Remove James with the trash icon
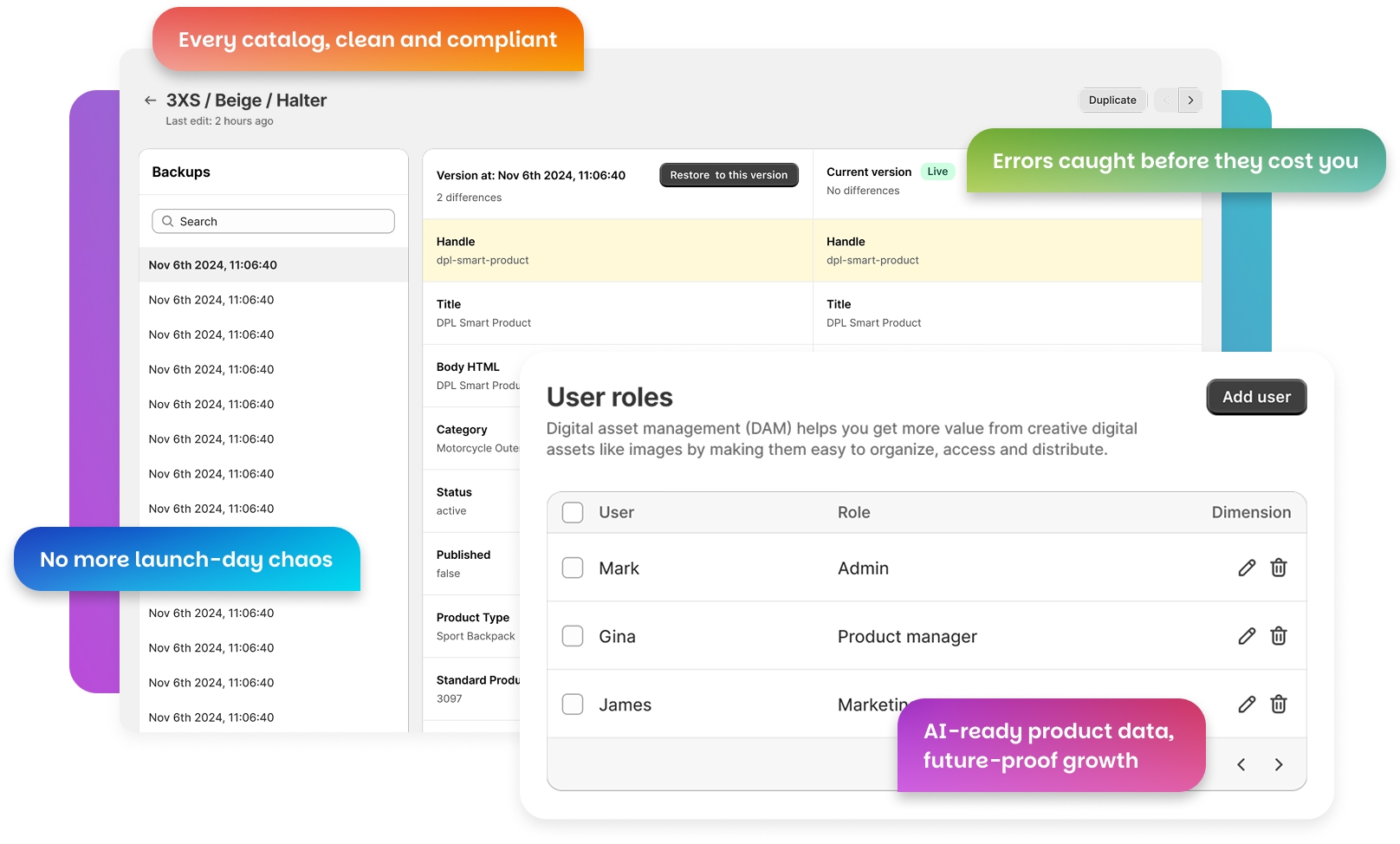Viewport: 1400px width, 844px height. pyautogui.click(x=1278, y=704)
